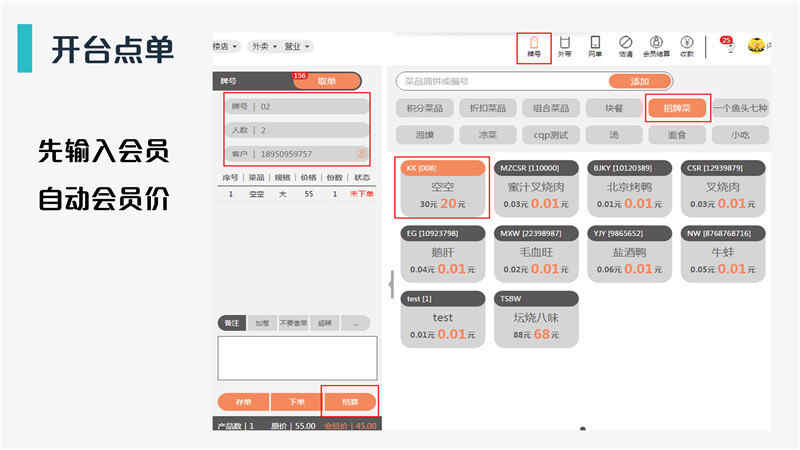Click the 估清 sold-out circle-slash icon
Image resolution: width=800 pixels, height=450 pixels.
[626, 46]
